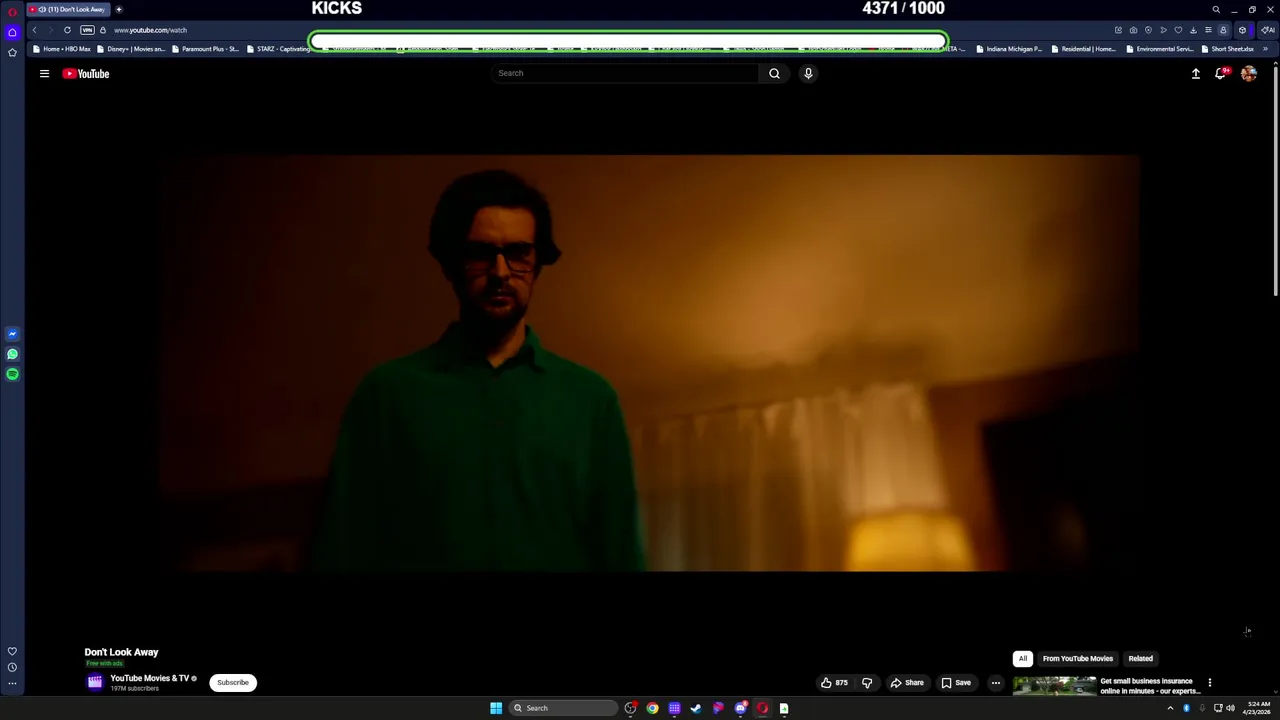This screenshot has height=720, width=1280.
Task: Reload the current page
Action: click(67, 30)
